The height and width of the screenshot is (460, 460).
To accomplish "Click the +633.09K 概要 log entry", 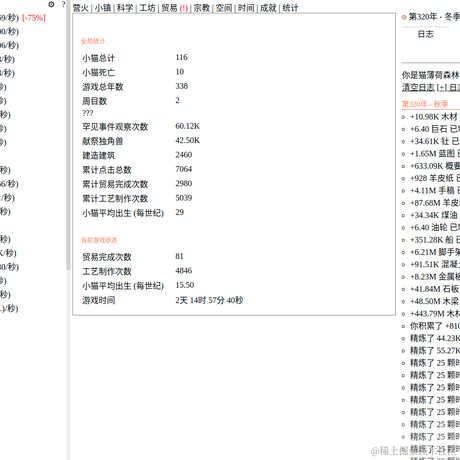I will coord(435,166).
